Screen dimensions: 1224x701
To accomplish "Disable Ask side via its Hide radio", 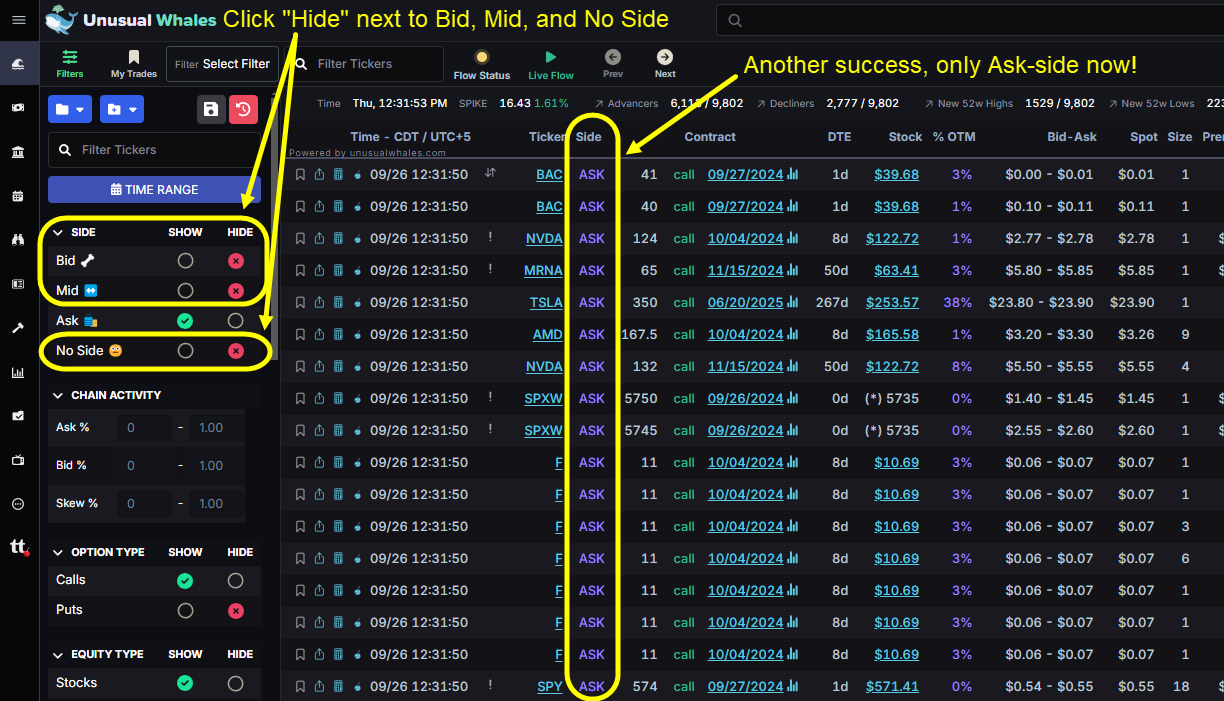I will pyautogui.click(x=235, y=319).
